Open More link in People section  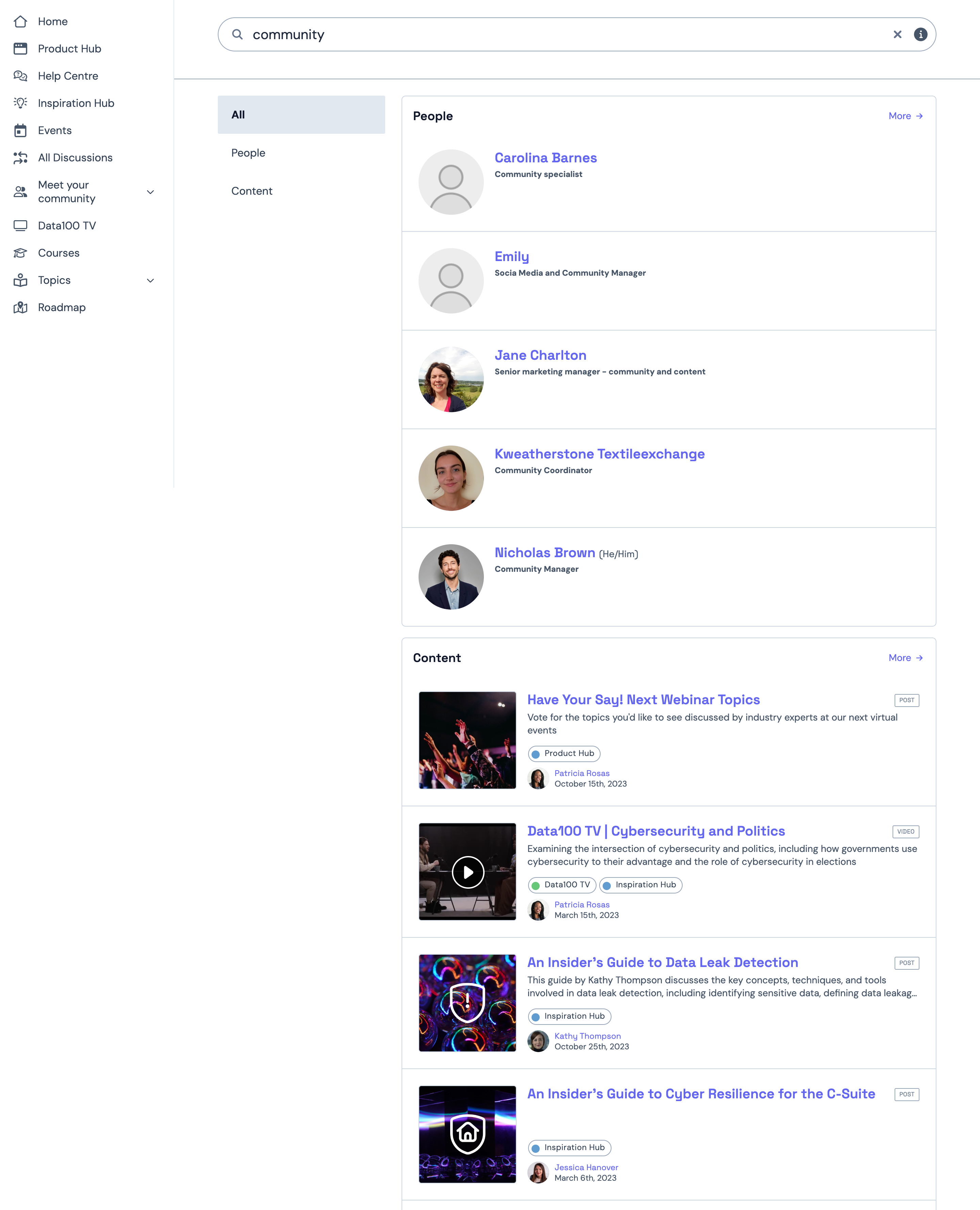(x=905, y=116)
